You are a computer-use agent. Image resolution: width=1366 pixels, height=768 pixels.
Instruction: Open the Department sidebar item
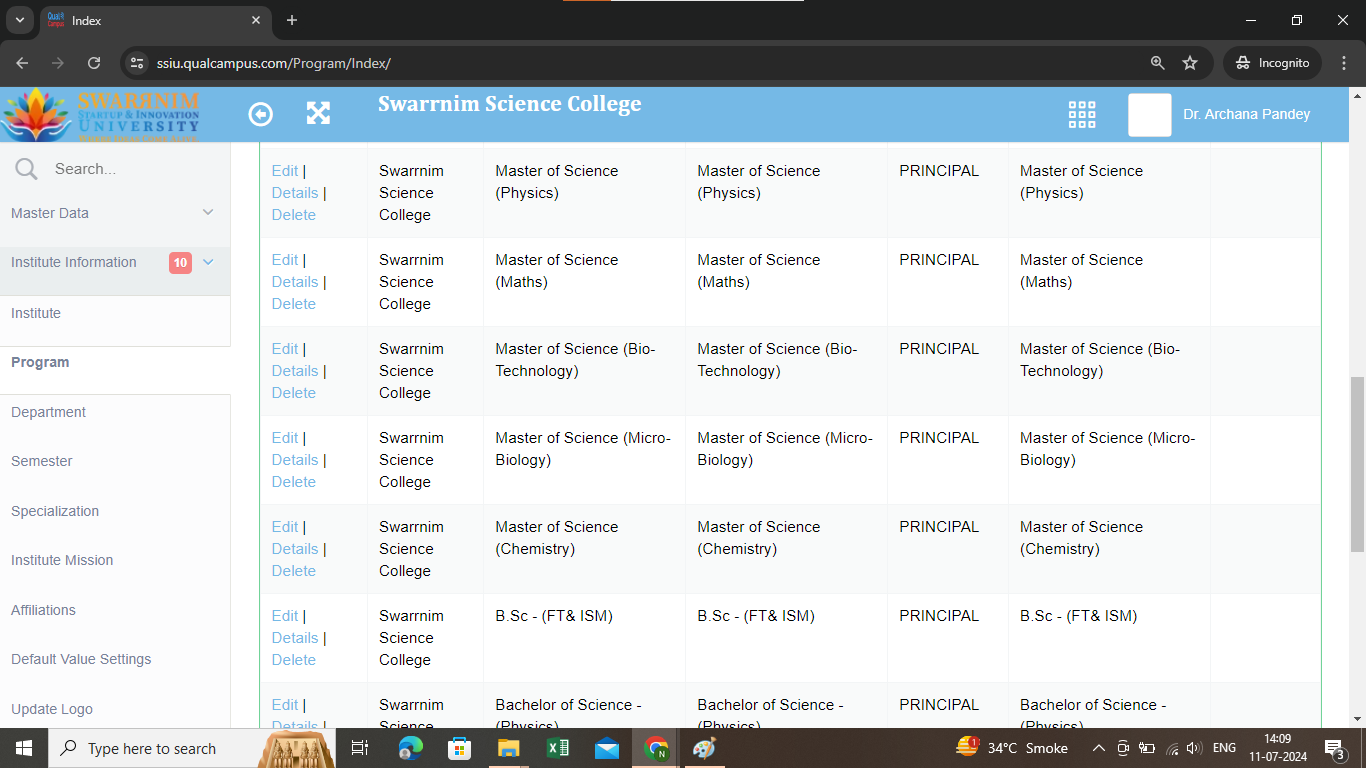[x=48, y=412]
